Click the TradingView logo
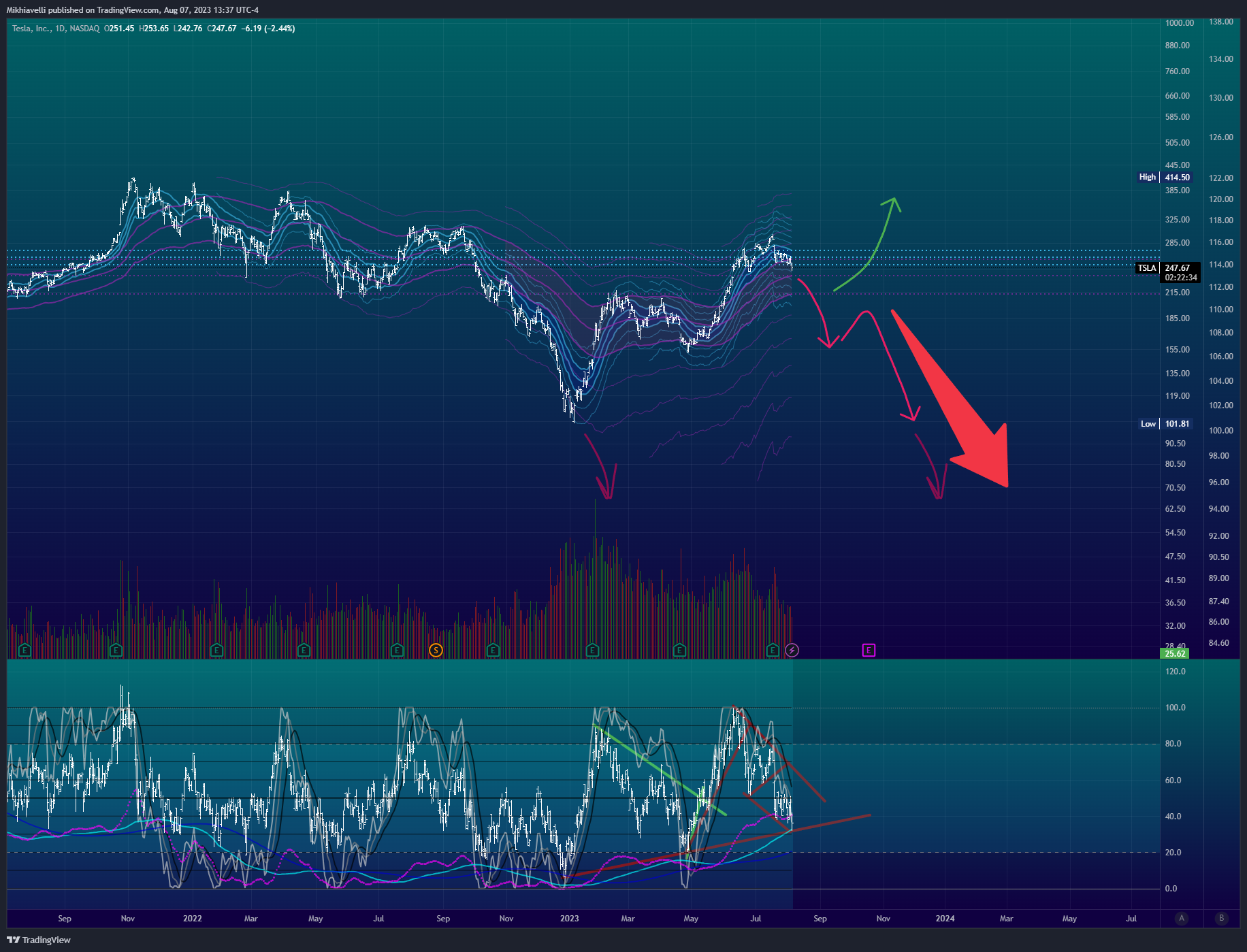Viewport: 1247px width, 952px height. pos(39,940)
